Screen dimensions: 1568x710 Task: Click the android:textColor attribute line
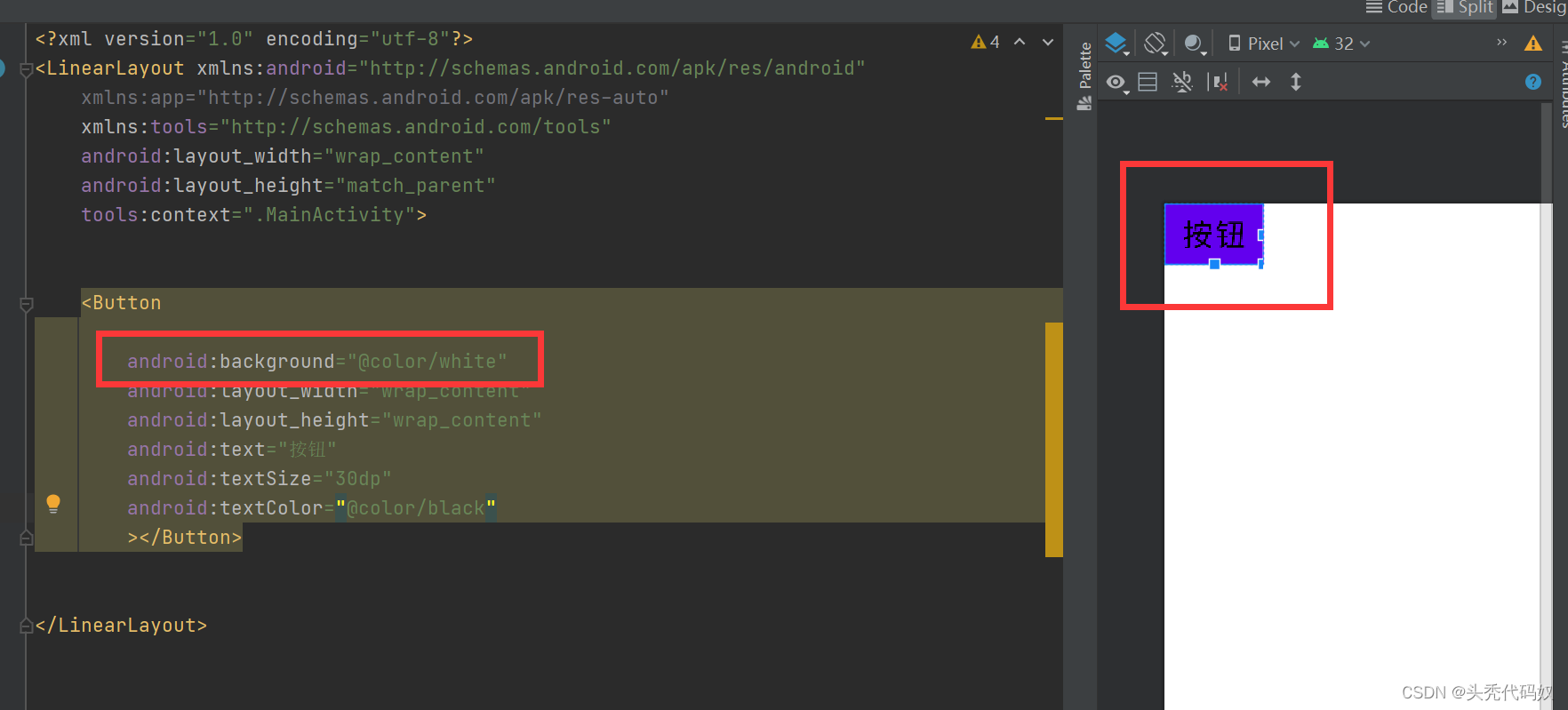[x=311, y=508]
